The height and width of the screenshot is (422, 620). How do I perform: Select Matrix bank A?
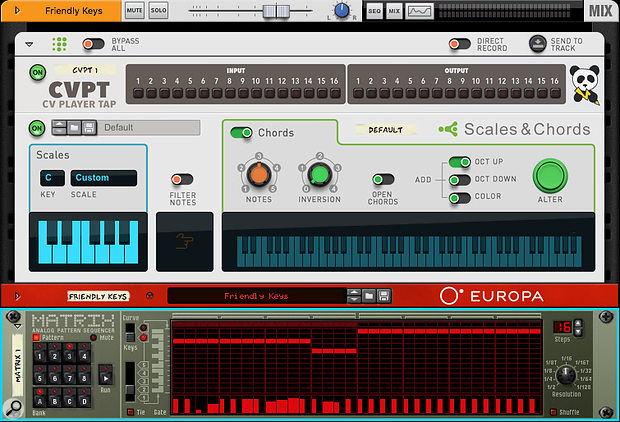[40, 397]
